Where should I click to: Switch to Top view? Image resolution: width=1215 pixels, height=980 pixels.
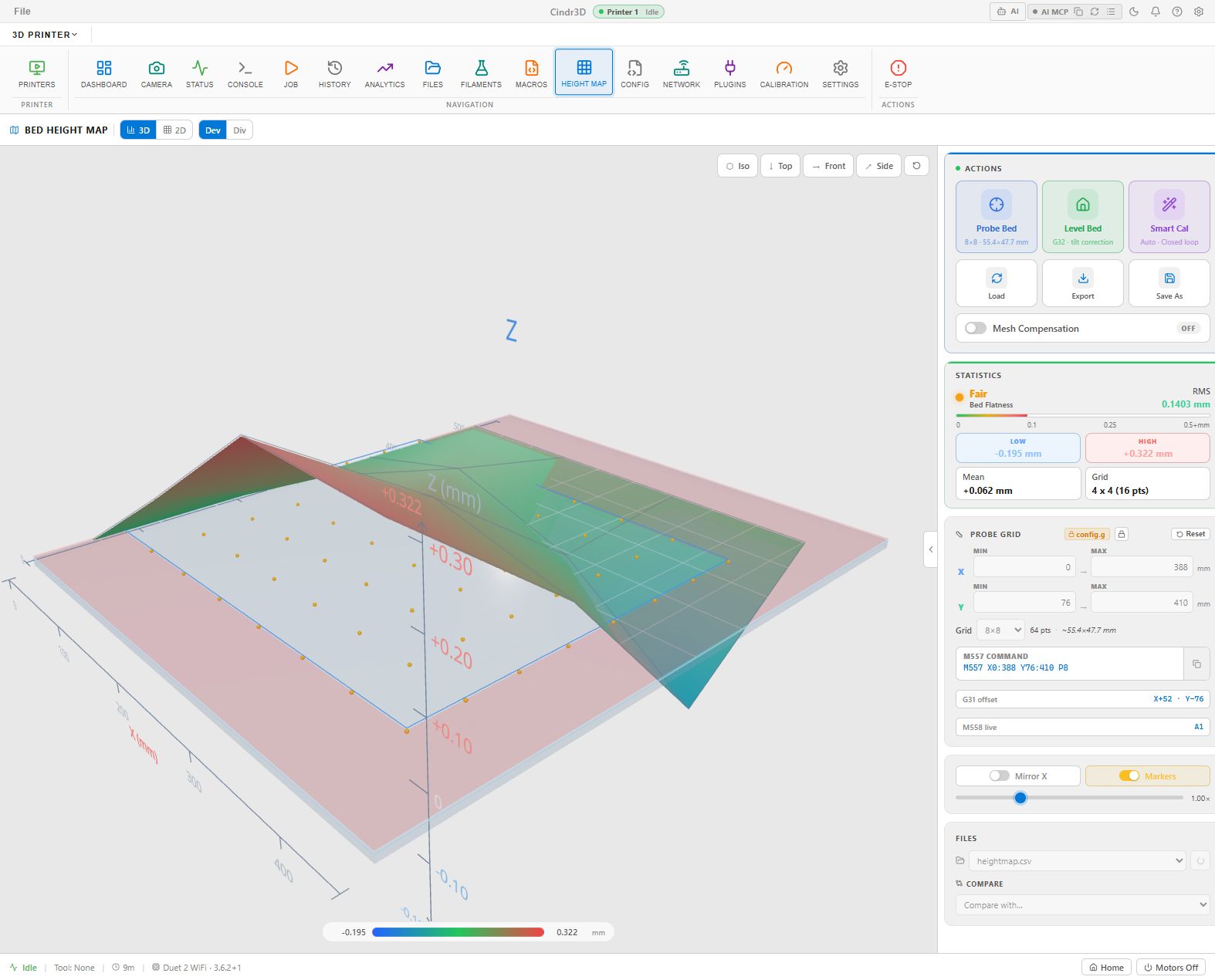click(780, 166)
